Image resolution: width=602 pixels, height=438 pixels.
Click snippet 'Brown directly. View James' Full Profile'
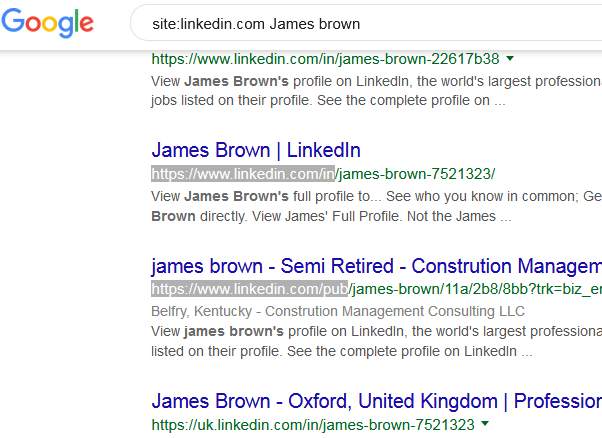pyautogui.click(x=331, y=216)
